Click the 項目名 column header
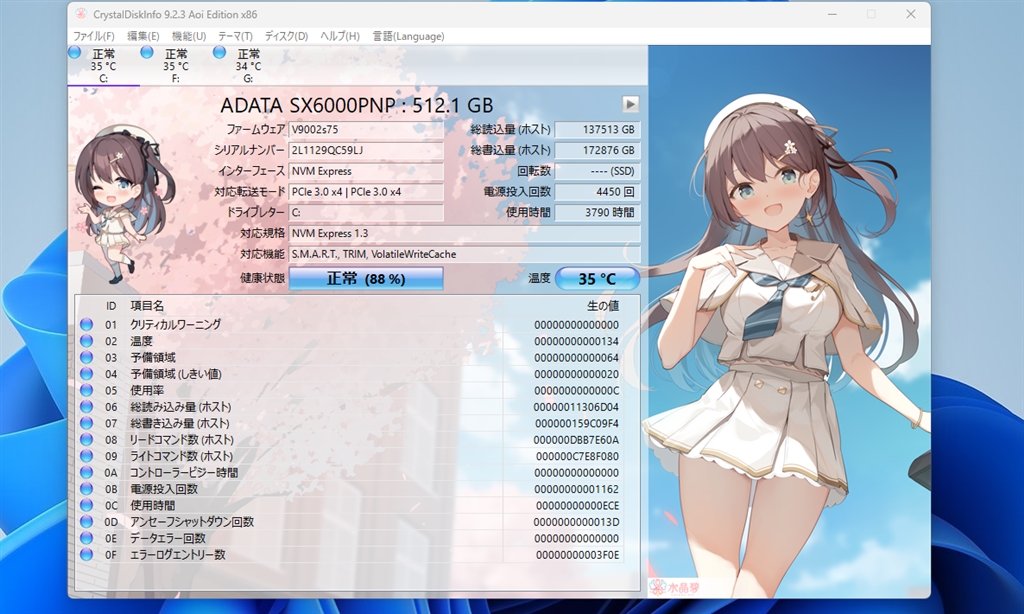Image resolution: width=1024 pixels, height=614 pixels. point(147,306)
